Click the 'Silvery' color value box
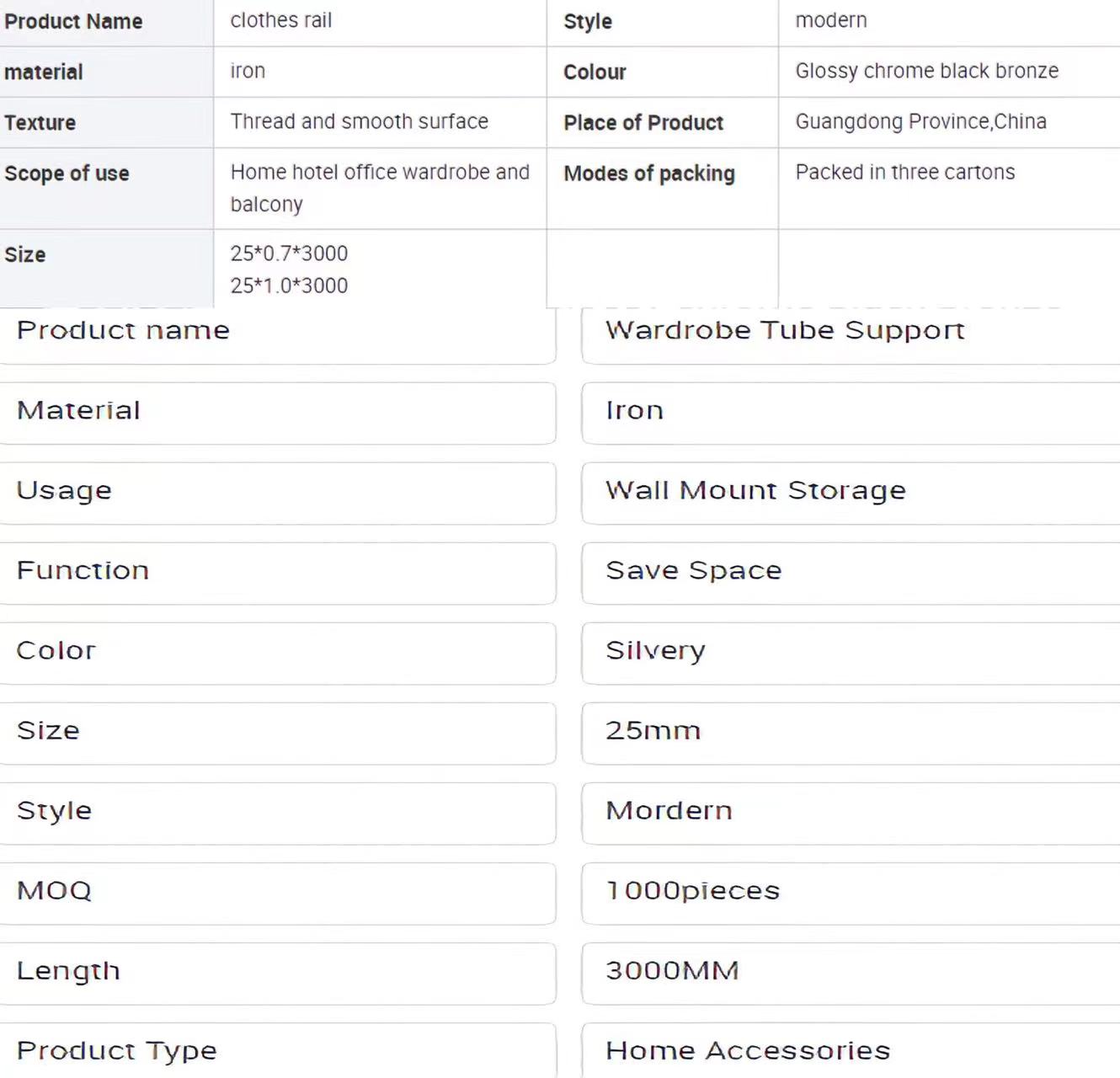 655,651
